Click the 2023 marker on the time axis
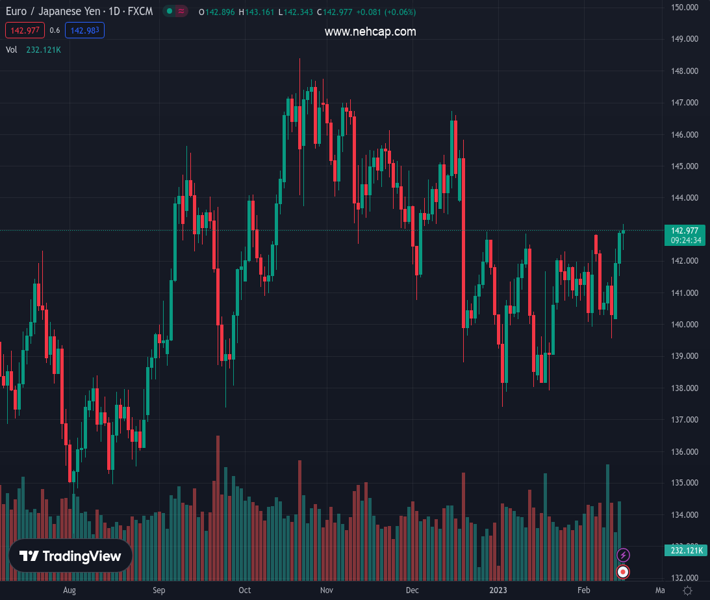The image size is (710, 600). (498, 591)
